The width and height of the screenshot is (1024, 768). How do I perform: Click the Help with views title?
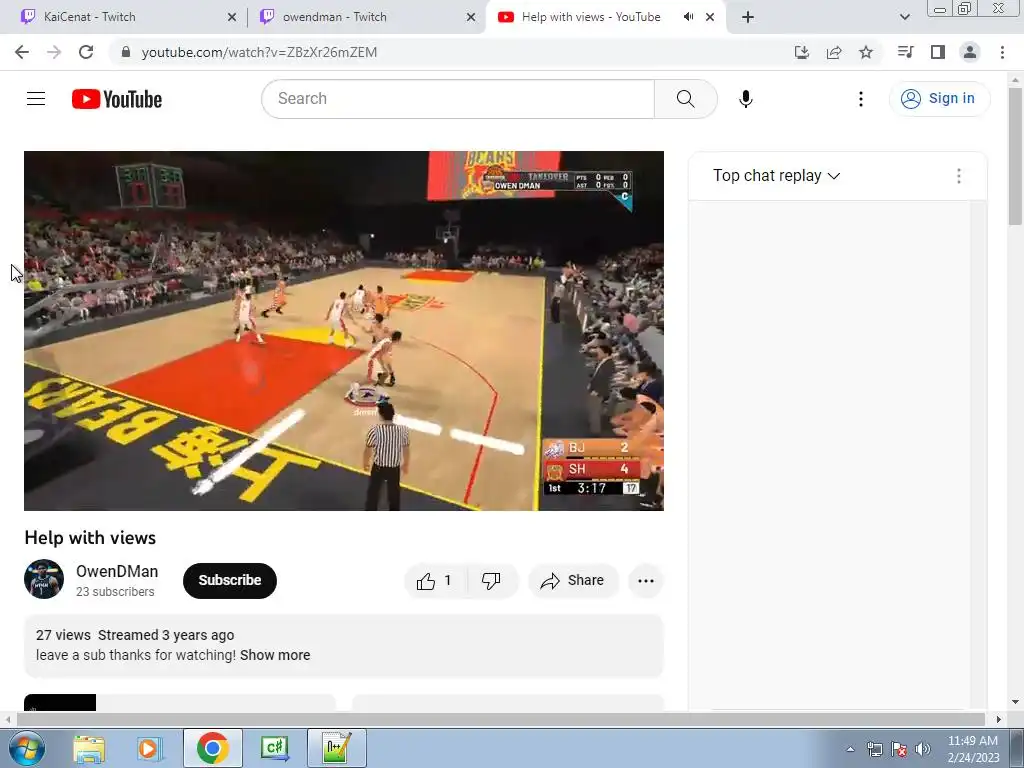90,537
